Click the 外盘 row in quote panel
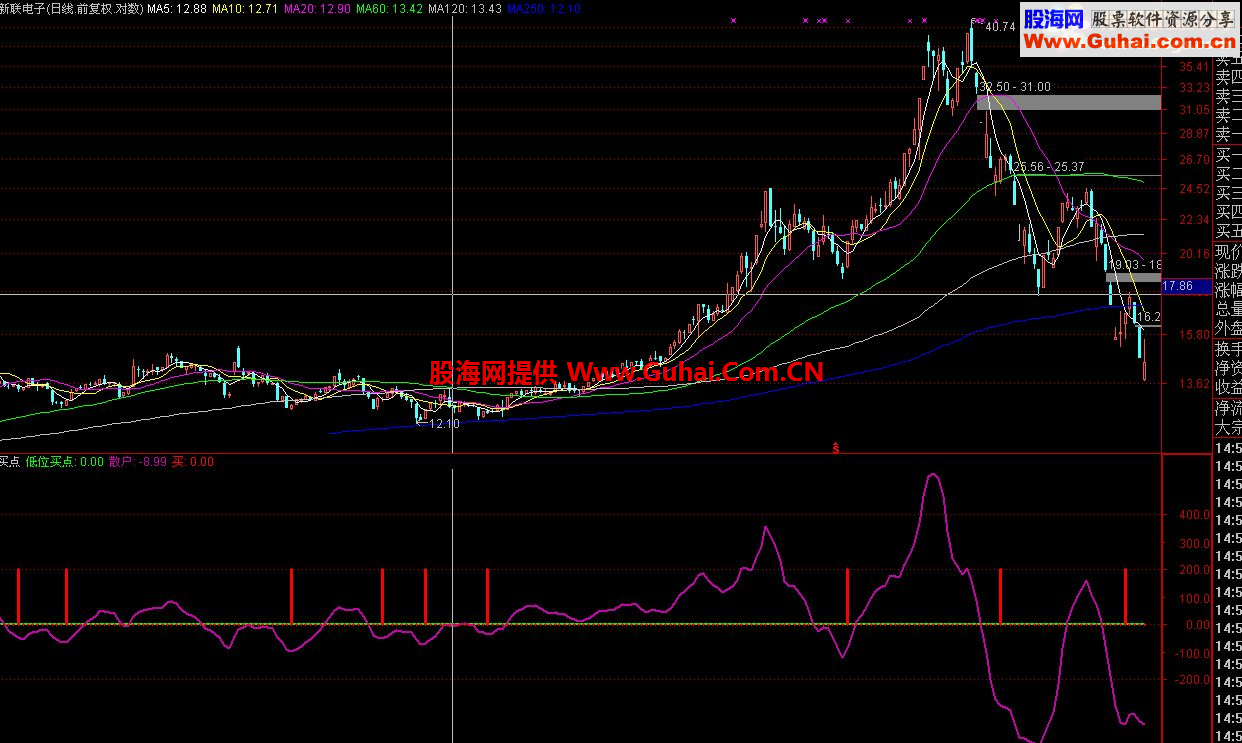 1228,329
